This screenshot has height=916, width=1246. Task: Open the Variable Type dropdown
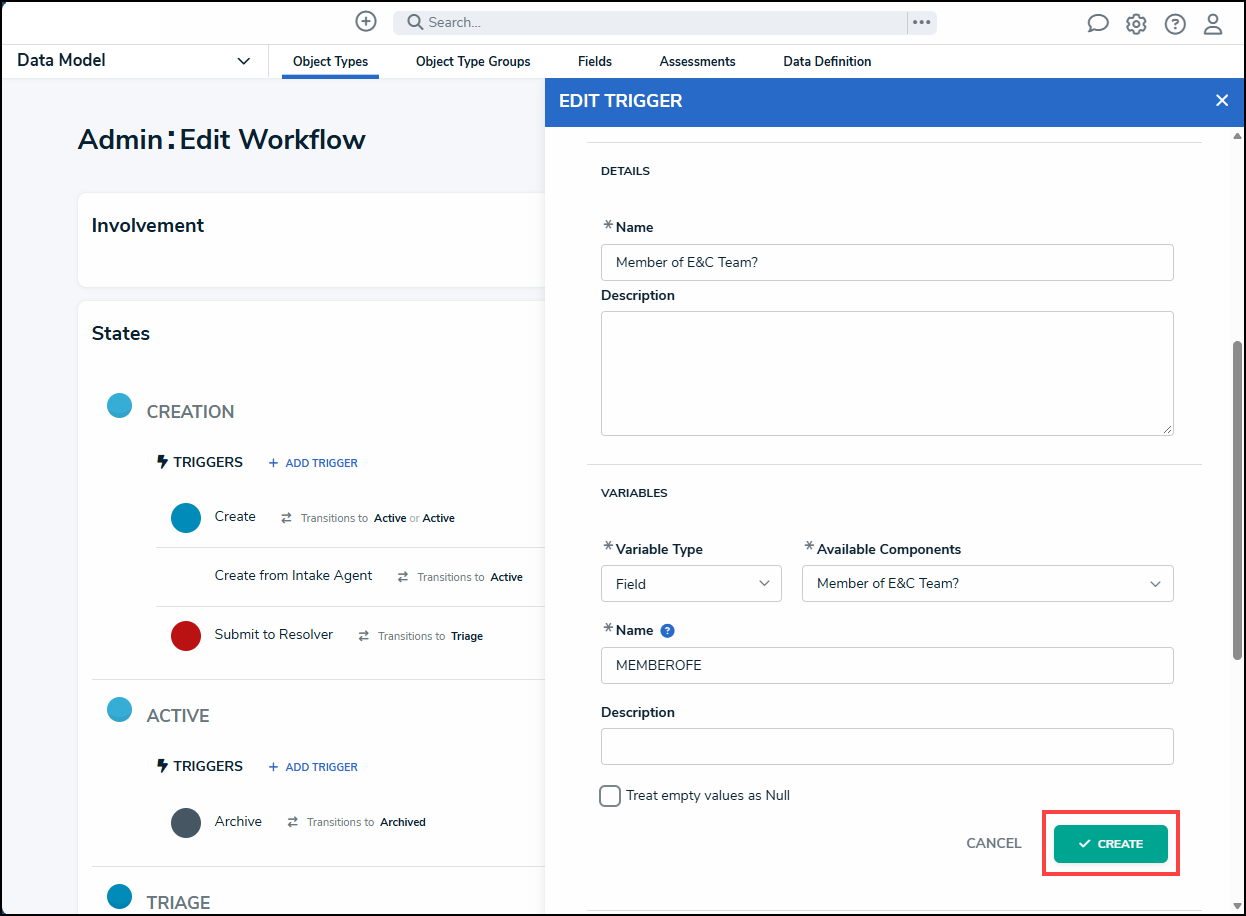tap(691, 584)
